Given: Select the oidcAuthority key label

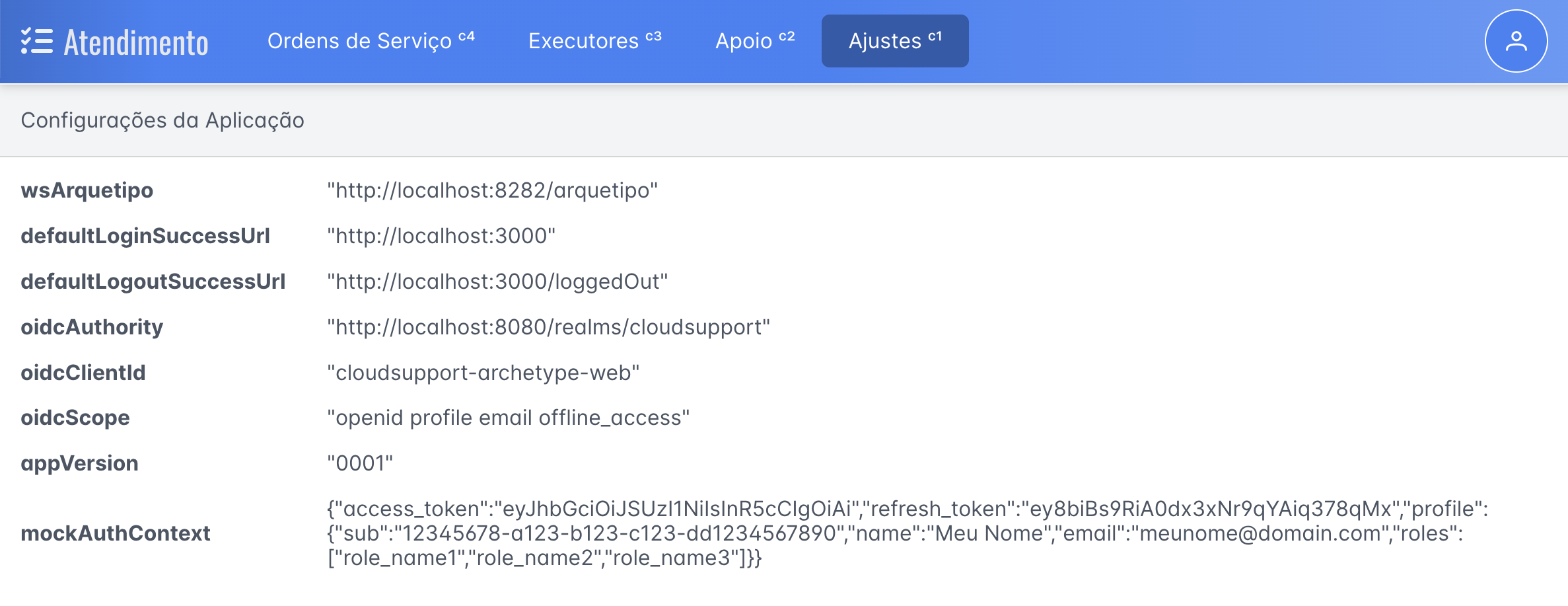Looking at the screenshot, I should pyautogui.click(x=92, y=327).
